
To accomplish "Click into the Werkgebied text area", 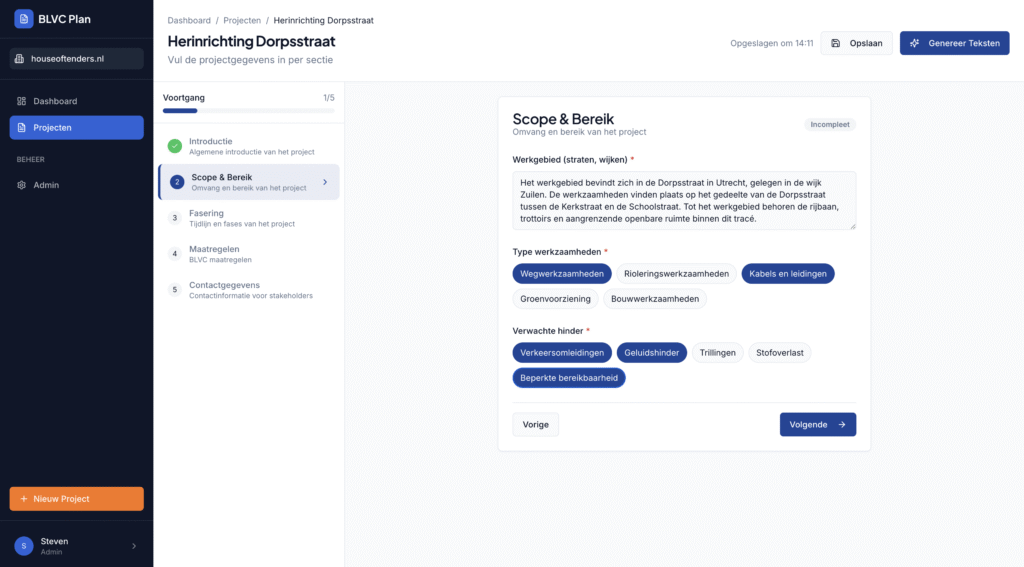I will click(x=684, y=200).
